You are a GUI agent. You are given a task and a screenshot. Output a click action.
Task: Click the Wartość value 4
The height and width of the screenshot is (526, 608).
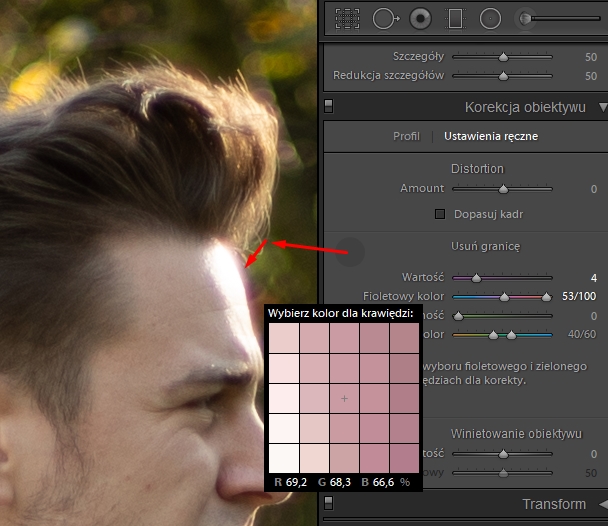pos(594,278)
